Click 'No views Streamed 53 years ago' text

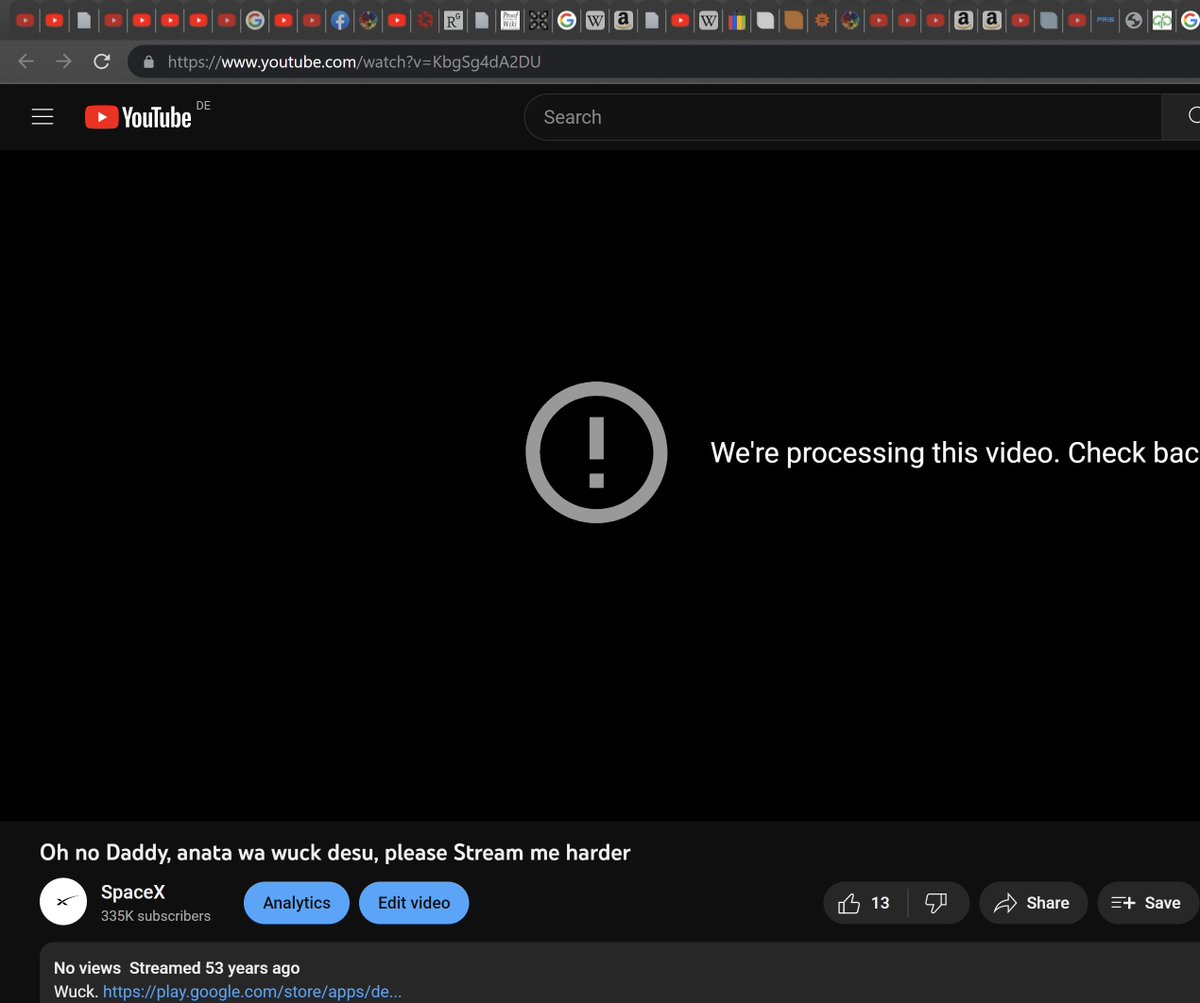click(x=177, y=968)
